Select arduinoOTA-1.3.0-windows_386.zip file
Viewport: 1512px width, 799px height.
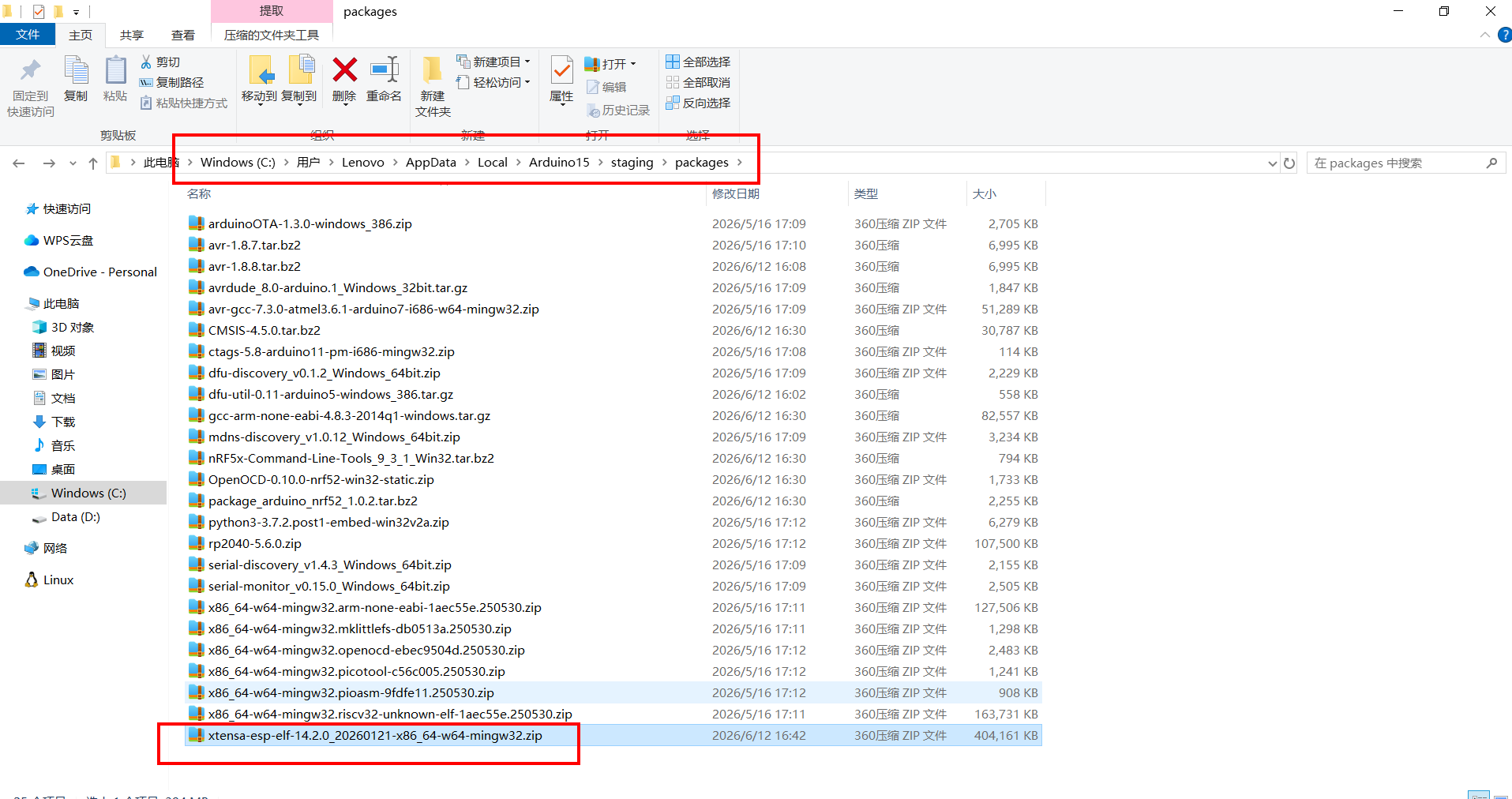point(613,223)
